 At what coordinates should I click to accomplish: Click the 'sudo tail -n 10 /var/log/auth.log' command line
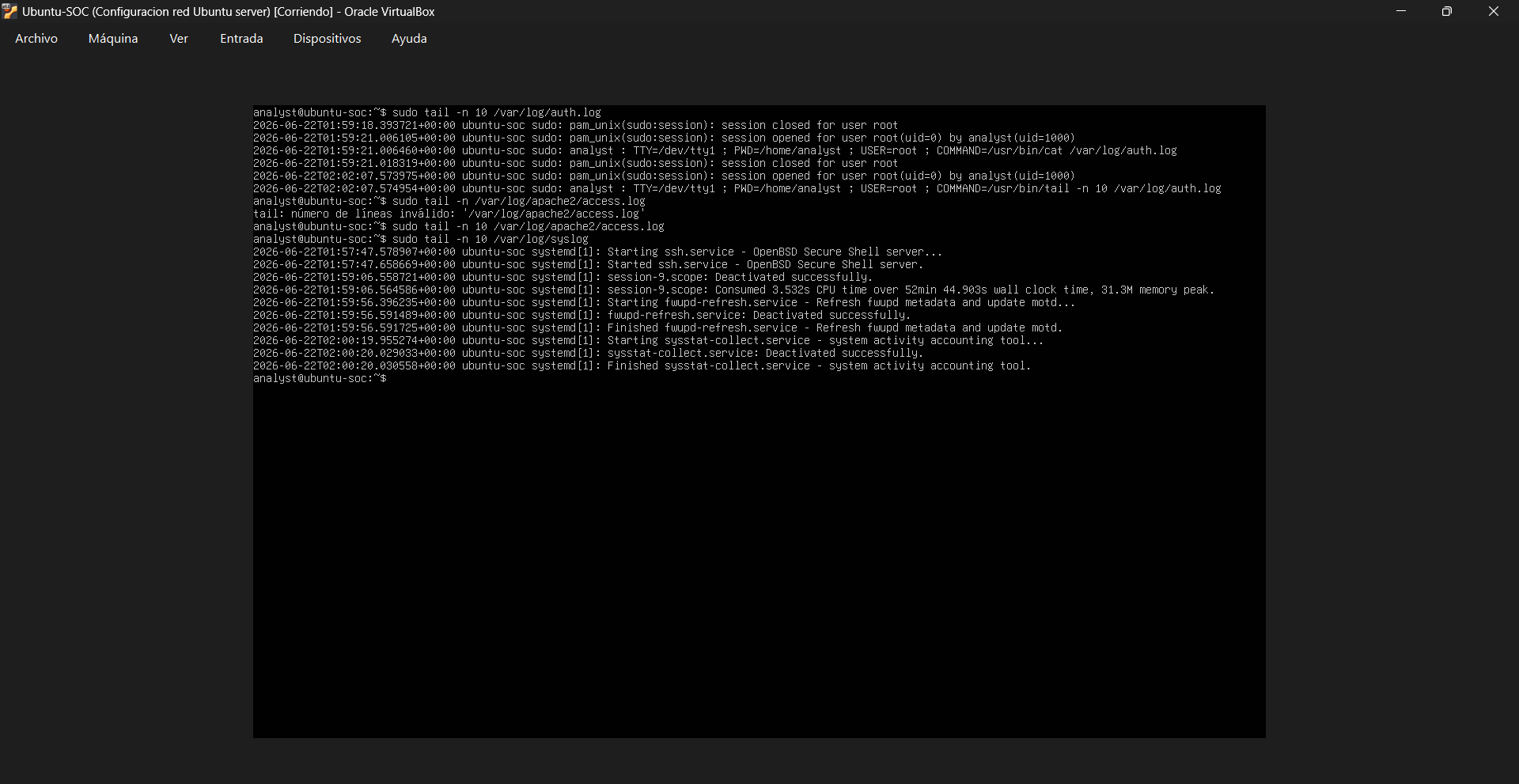(x=427, y=112)
